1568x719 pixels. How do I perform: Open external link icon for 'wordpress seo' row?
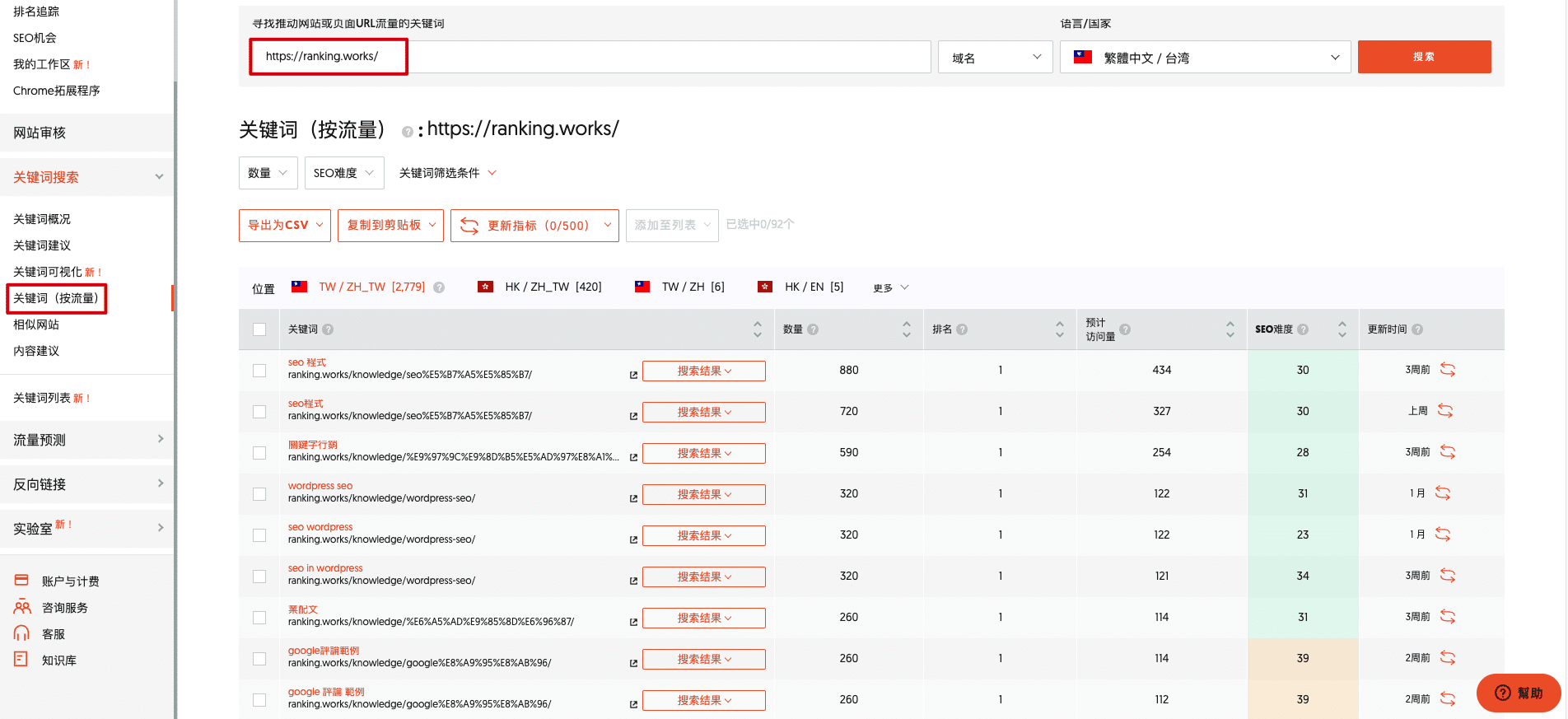633,498
